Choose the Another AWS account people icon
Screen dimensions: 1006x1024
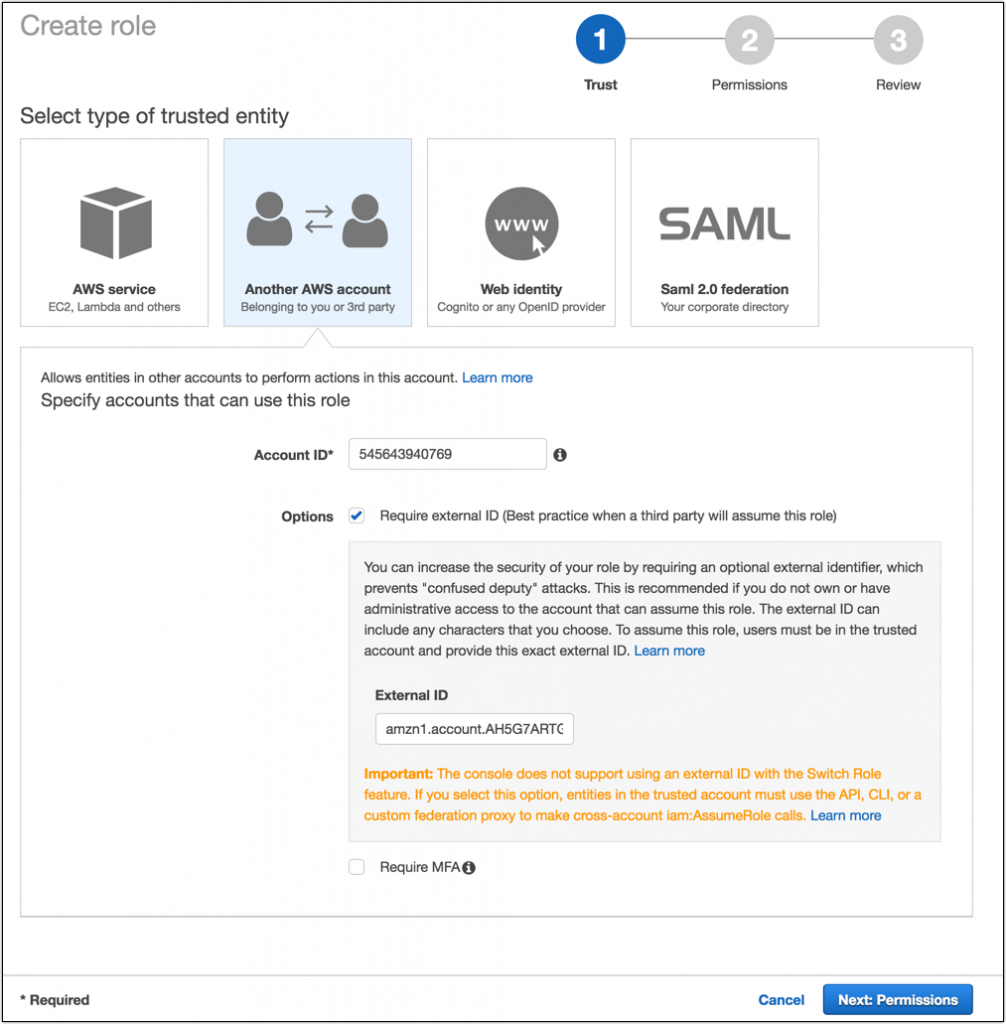point(317,220)
